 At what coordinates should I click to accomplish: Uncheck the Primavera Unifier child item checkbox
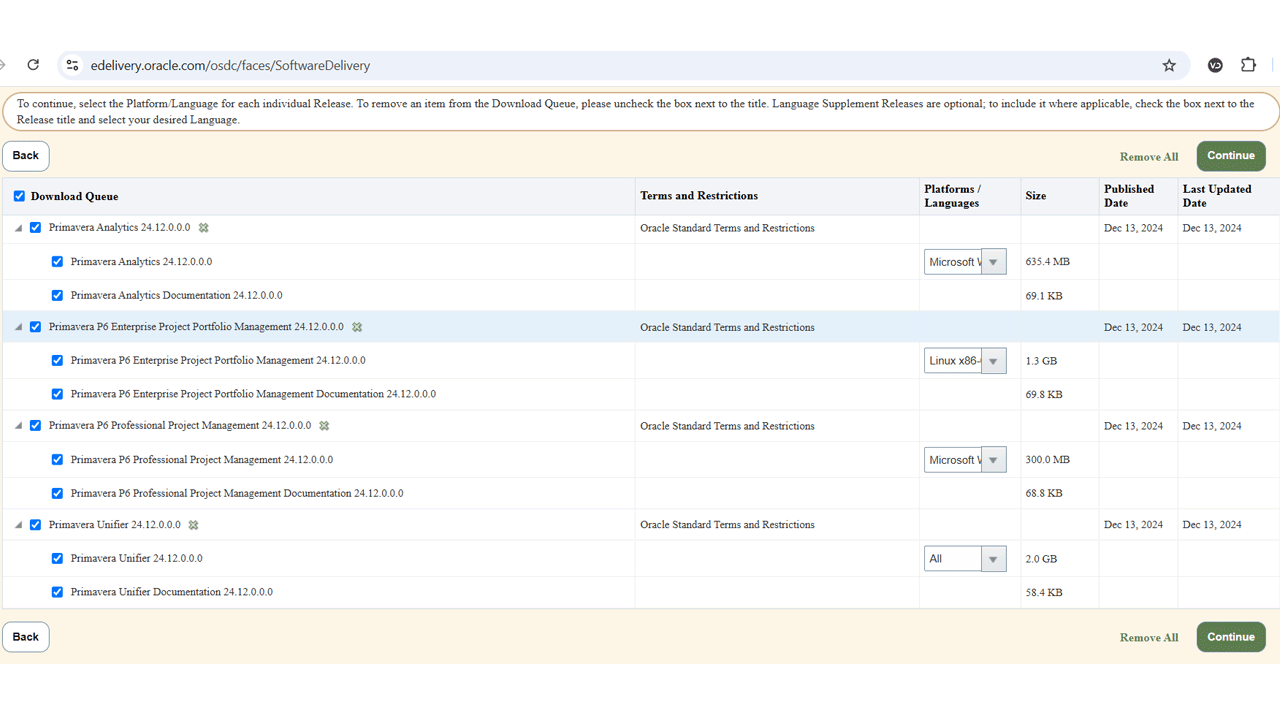(x=57, y=559)
